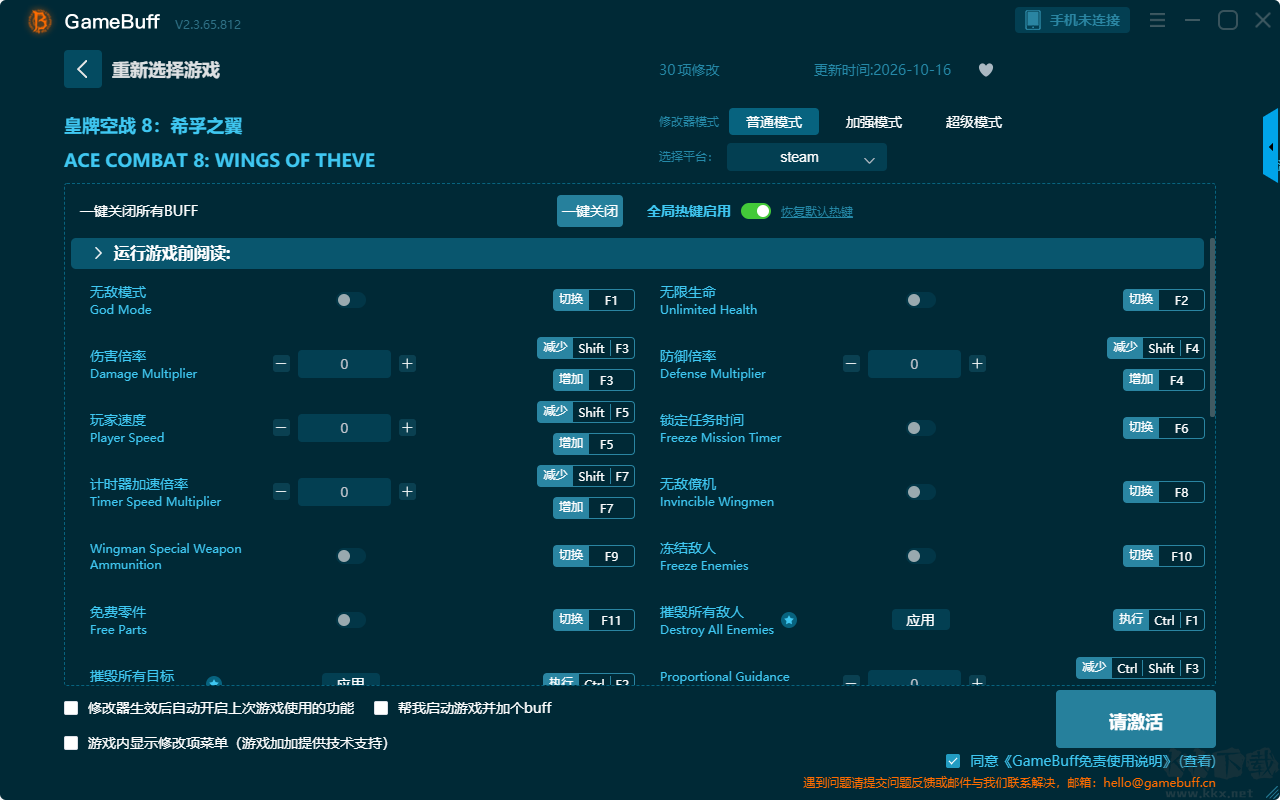The image size is (1280, 800).
Task: Open the hamburger menu icon in title bar
Action: point(1157,20)
